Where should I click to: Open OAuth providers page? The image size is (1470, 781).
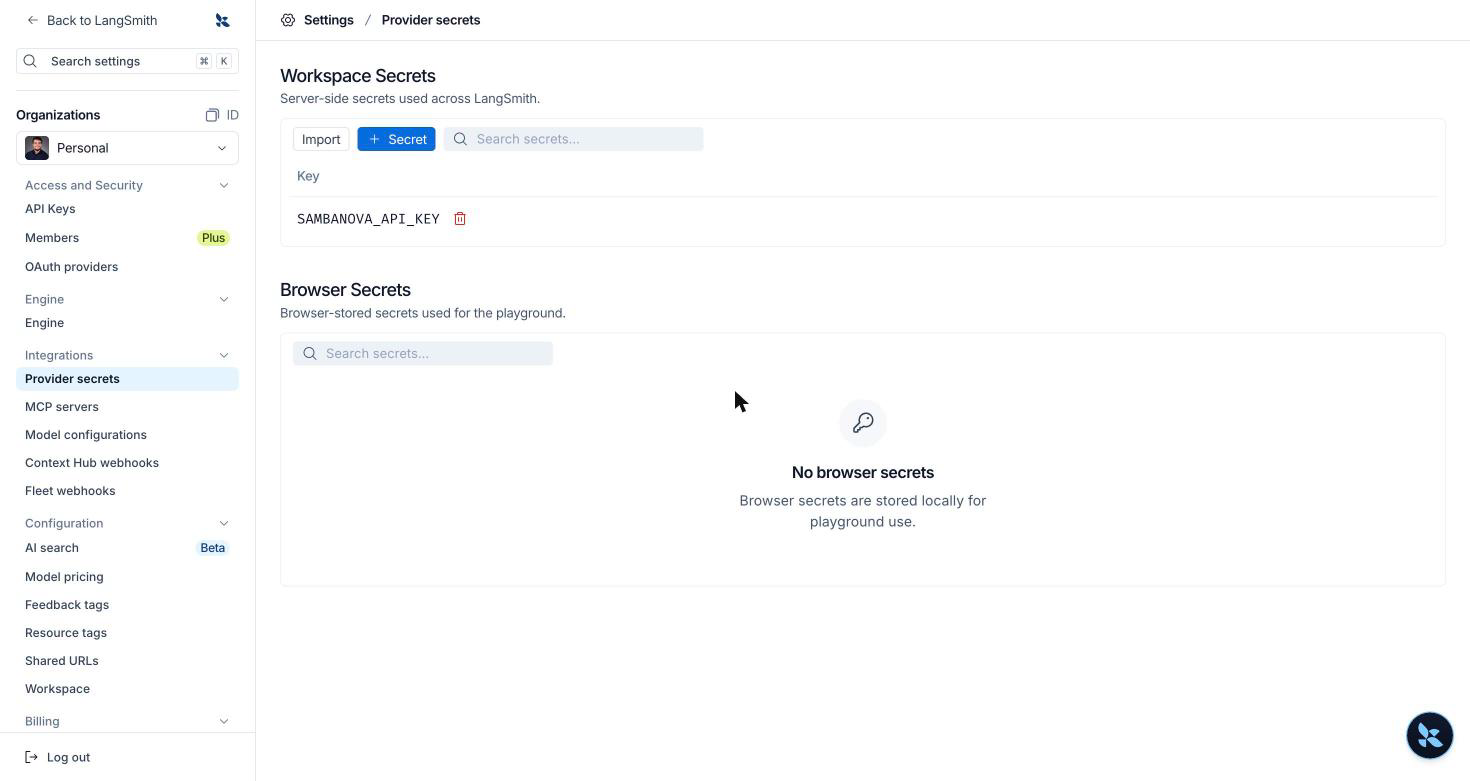(127, 267)
